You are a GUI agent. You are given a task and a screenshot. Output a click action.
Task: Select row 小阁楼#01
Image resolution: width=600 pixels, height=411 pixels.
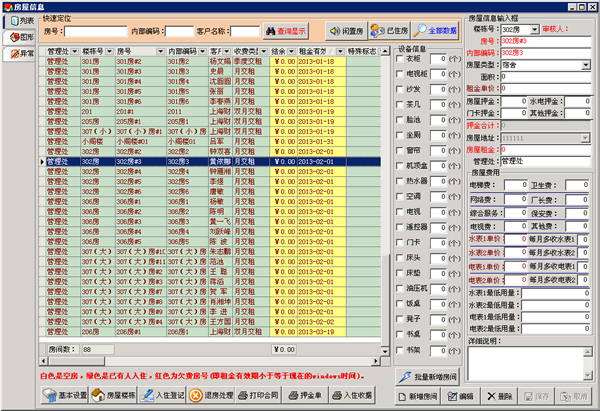tap(210, 142)
